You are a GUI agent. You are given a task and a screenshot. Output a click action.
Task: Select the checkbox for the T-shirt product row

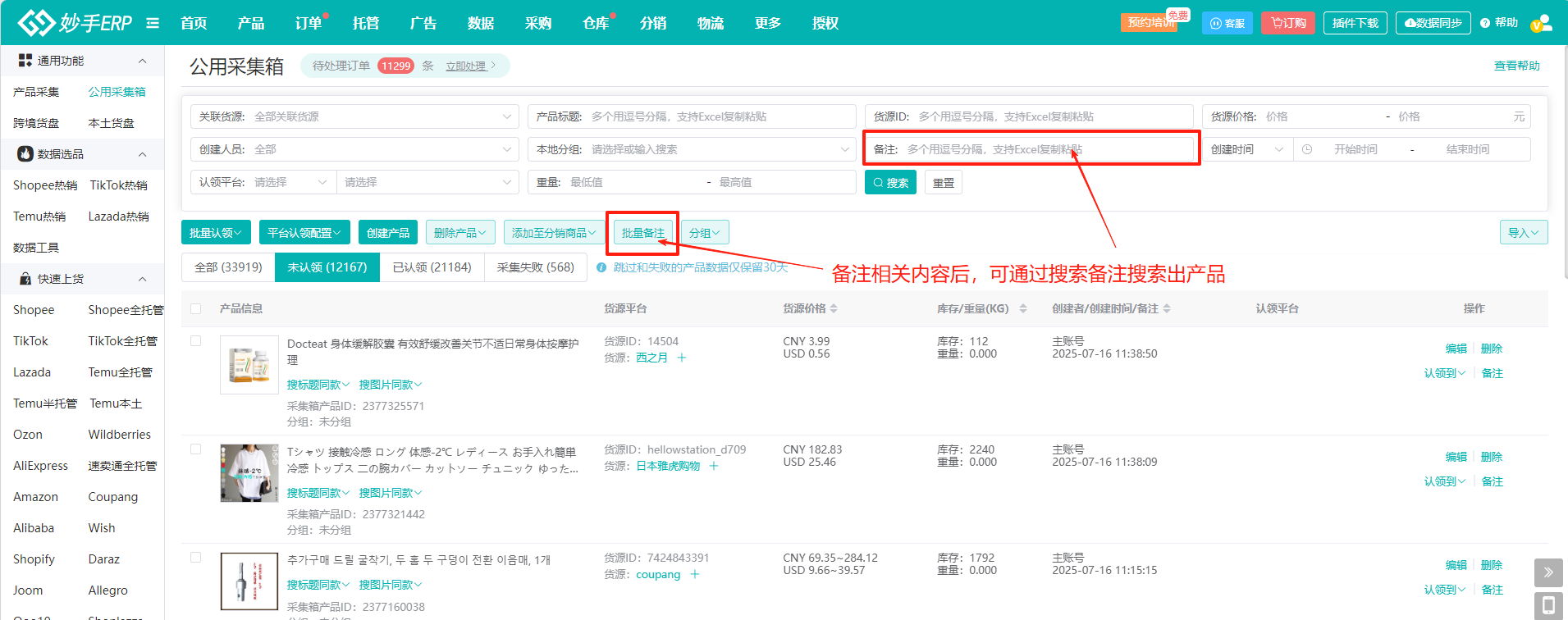(x=195, y=449)
